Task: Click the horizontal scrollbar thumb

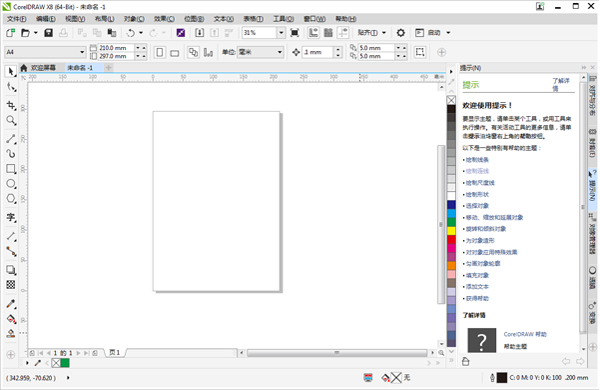Action: coord(337,352)
